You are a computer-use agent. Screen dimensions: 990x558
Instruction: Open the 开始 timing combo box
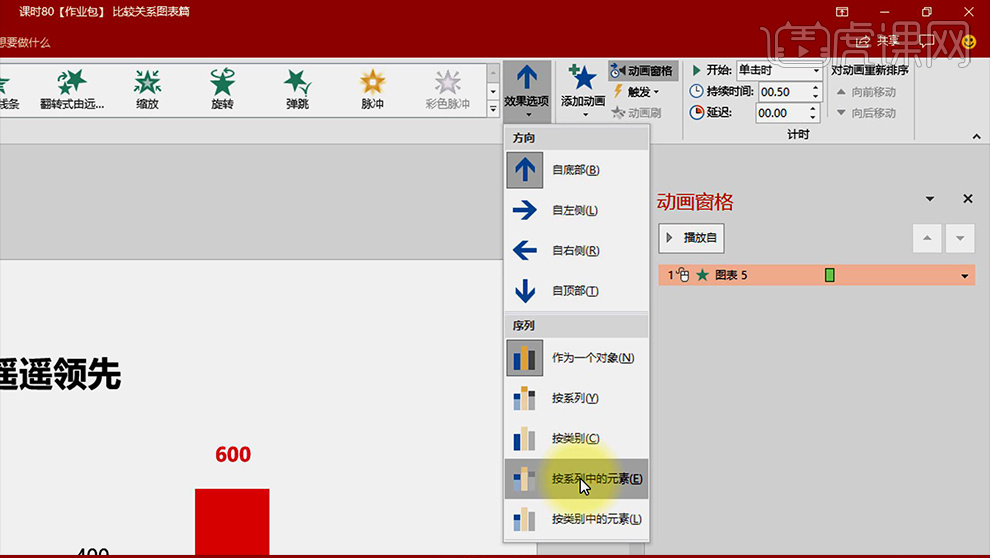(x=779, y=70)
